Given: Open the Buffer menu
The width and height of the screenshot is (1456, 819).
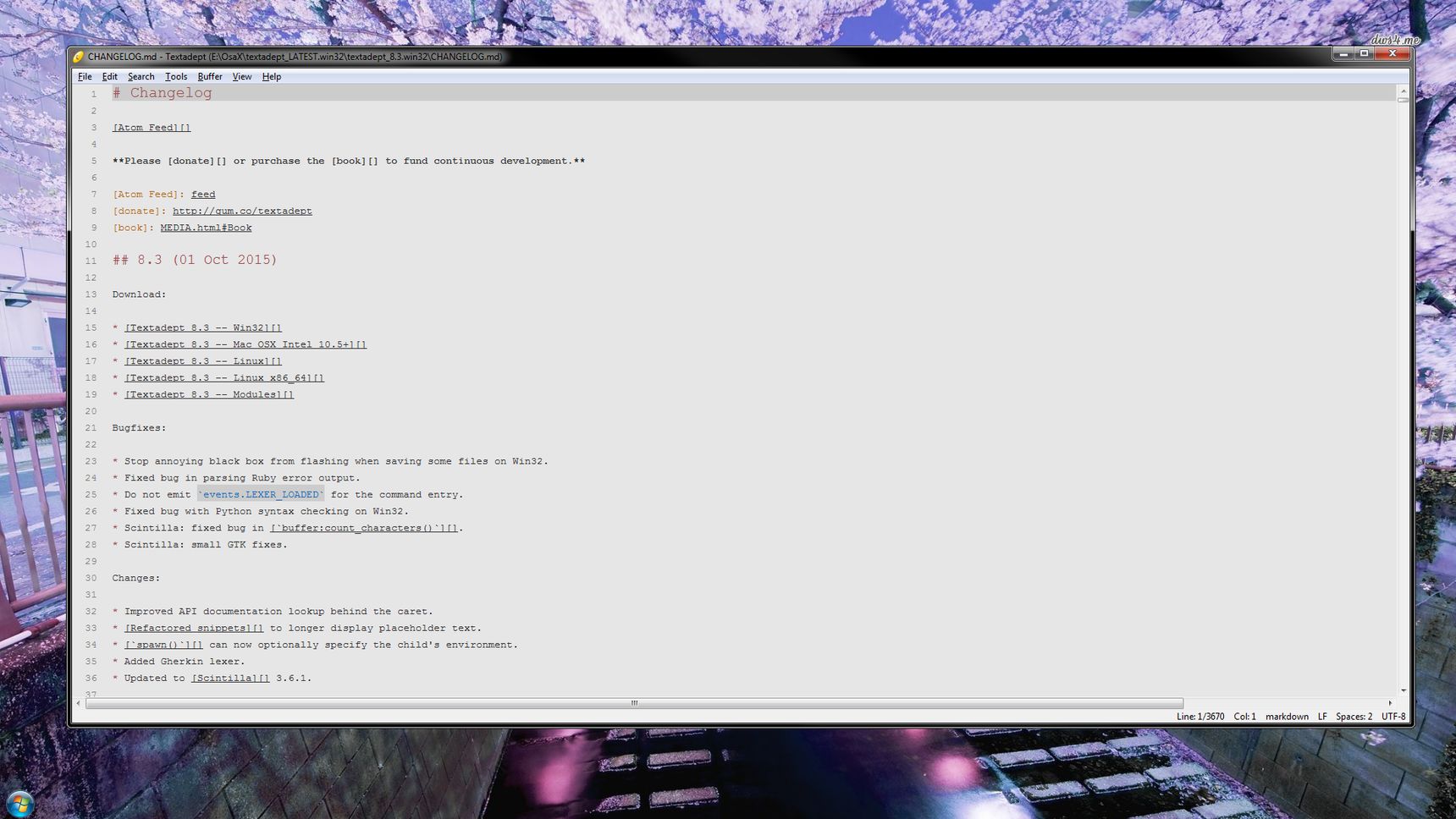Looking at the screenshot, I should [x=210, y=76].
